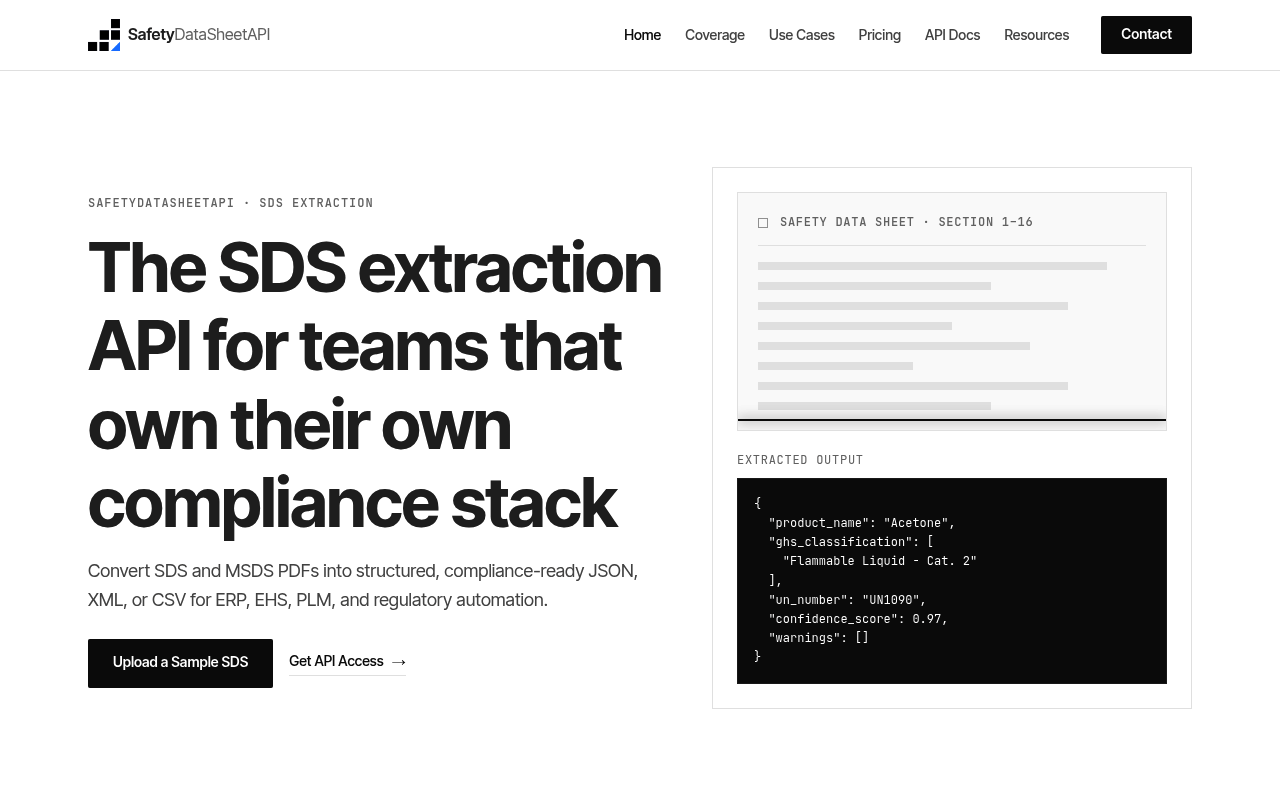Image resolution: width=1280 pixels, height=800 pixels.
Task: Click the scanning line in the document preview
Action: [x=952, y=420]
